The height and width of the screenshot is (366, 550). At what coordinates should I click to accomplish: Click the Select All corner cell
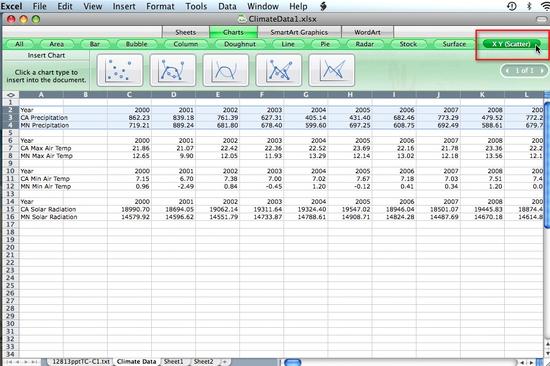pos(11,95)
